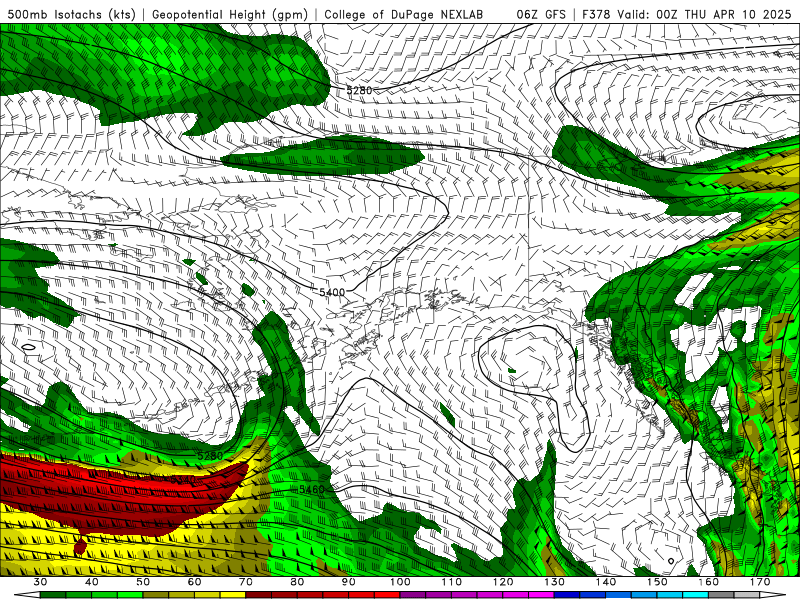Select the dark purple swatch right of 100
Viewport: 800px width, 600px height.
tap(413, 595)
